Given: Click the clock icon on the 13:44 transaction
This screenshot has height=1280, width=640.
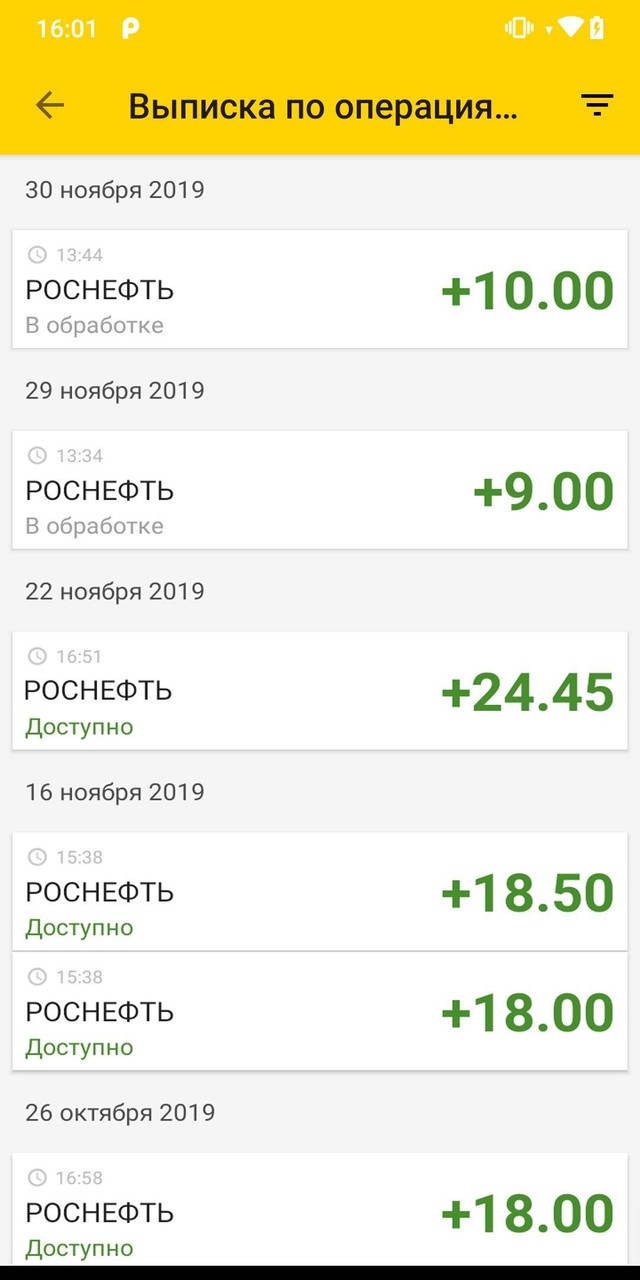Looking at the screenshot, I should pyautogui.click(x=38, y=255).
